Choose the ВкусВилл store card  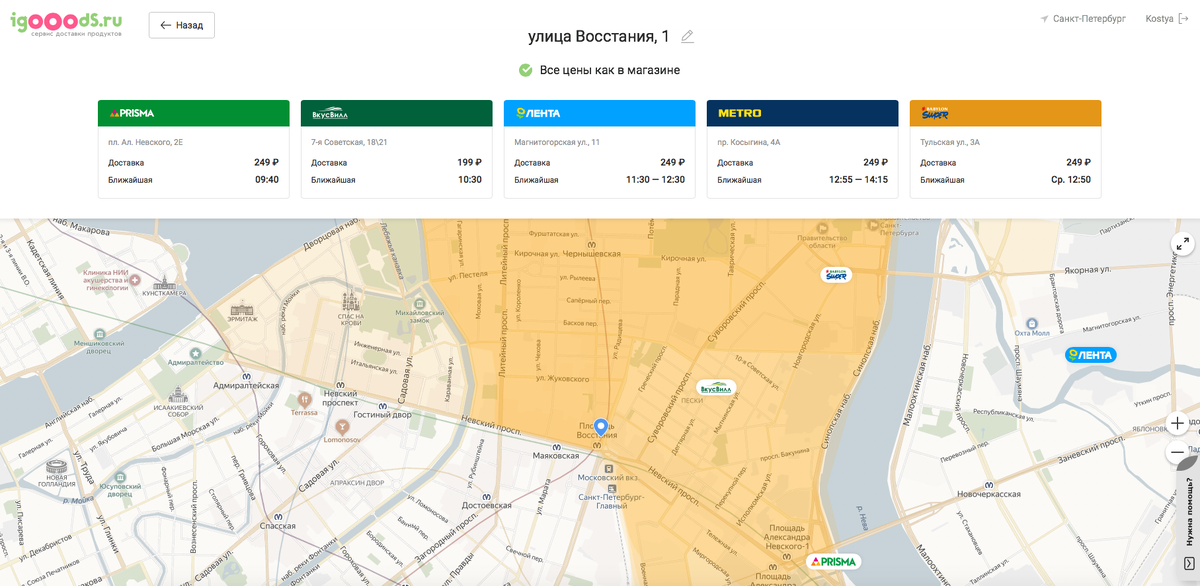396,149
